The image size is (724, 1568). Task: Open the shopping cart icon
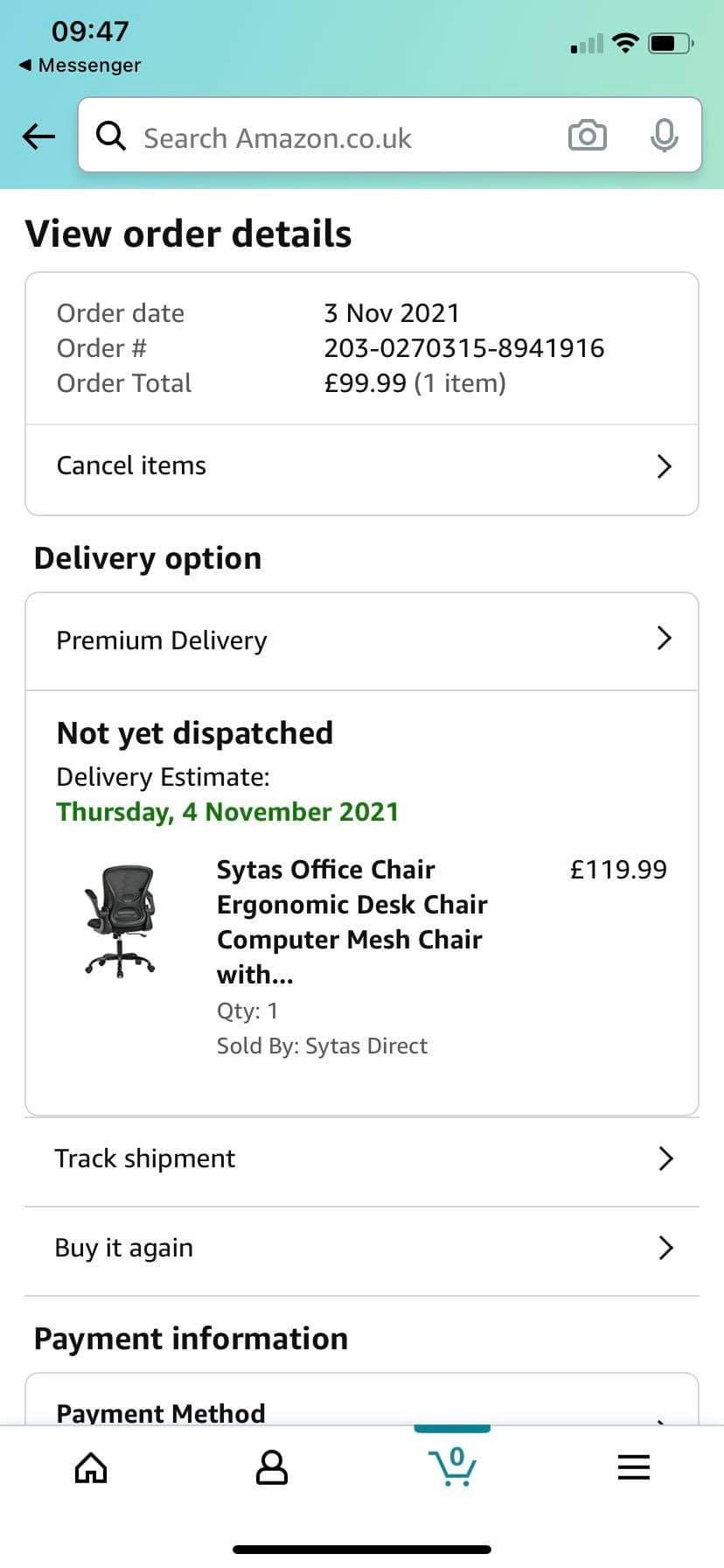click(x=452, y=1467)
